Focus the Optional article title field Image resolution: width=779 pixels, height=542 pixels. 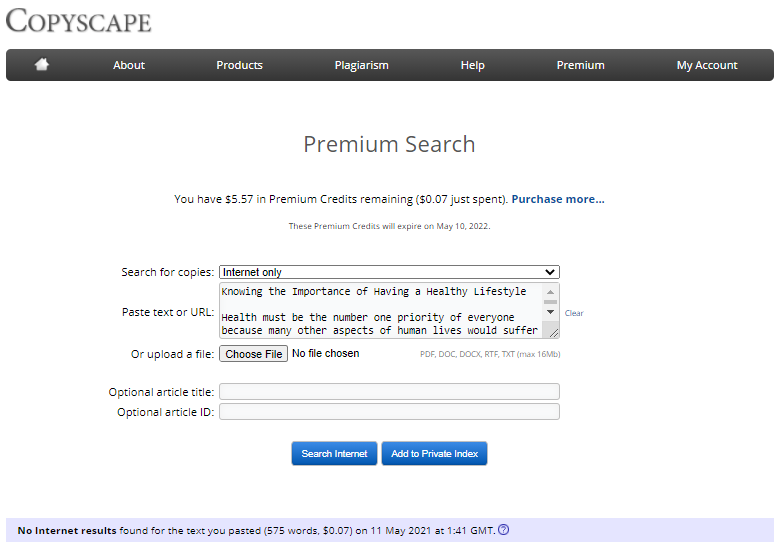[x=389, y=391]
